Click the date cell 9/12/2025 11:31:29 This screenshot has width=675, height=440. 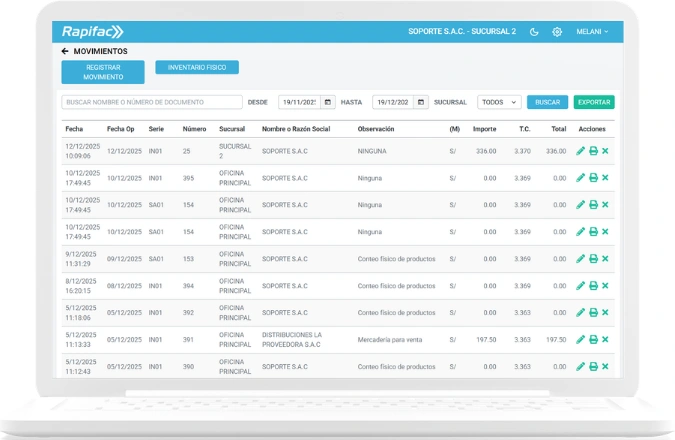click(81, 259)
